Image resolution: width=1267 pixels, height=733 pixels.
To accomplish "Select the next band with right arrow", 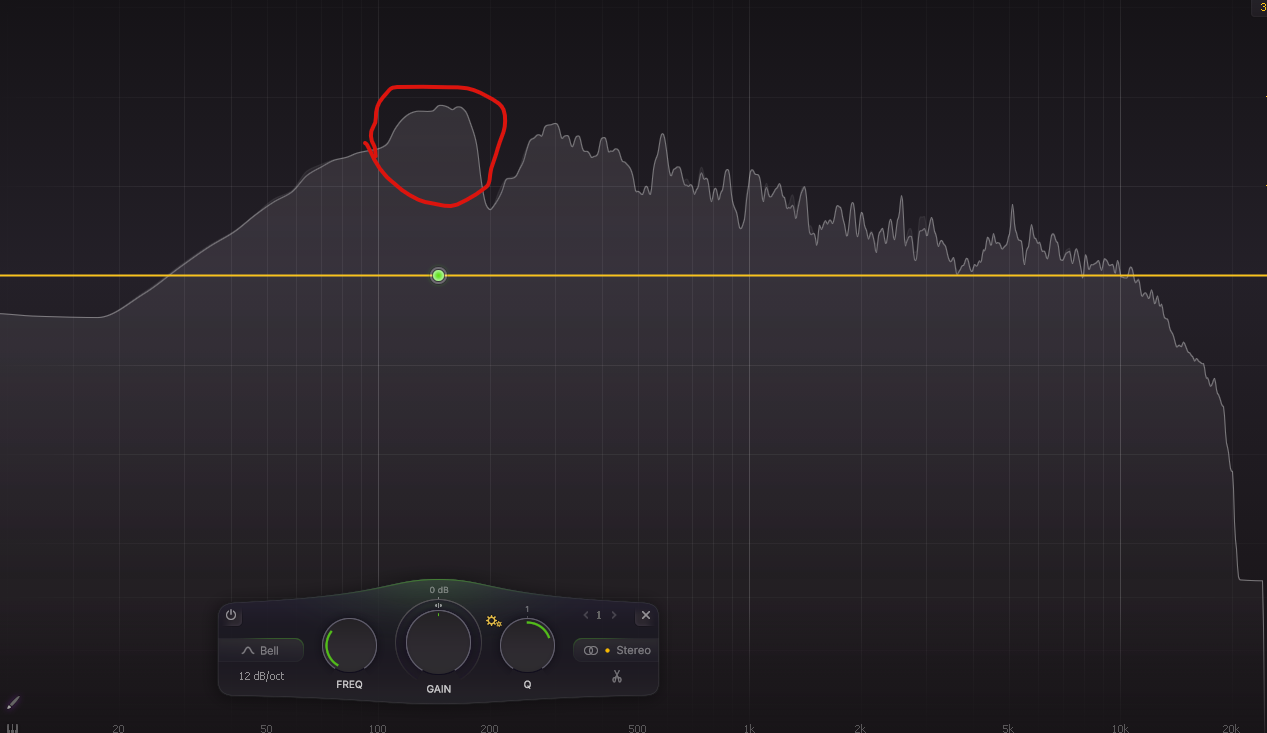I will [x=613, y=615].
